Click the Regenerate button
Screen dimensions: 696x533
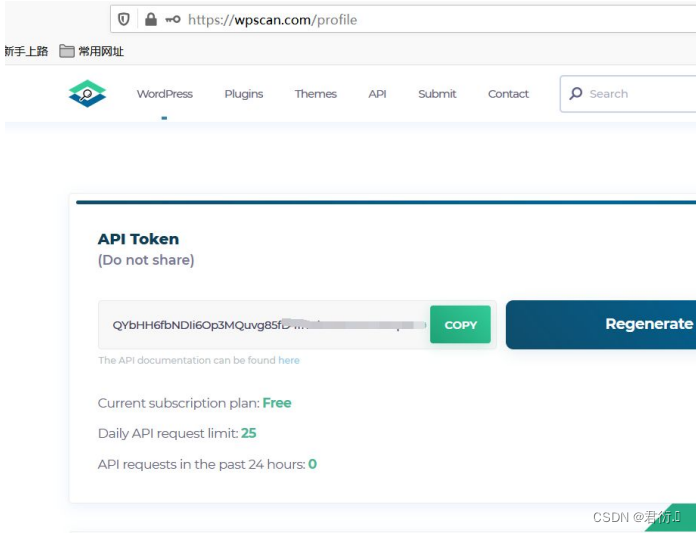tap(601, 324)
